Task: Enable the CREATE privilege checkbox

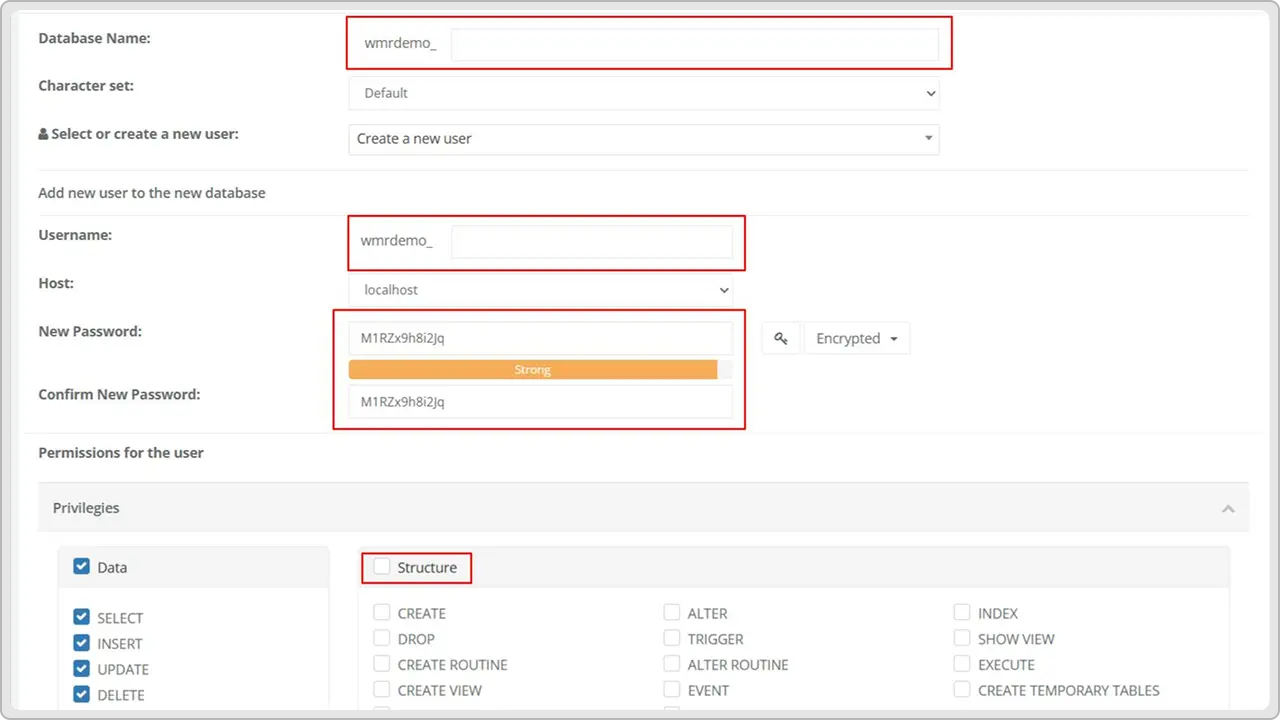Action: [382, 613]
